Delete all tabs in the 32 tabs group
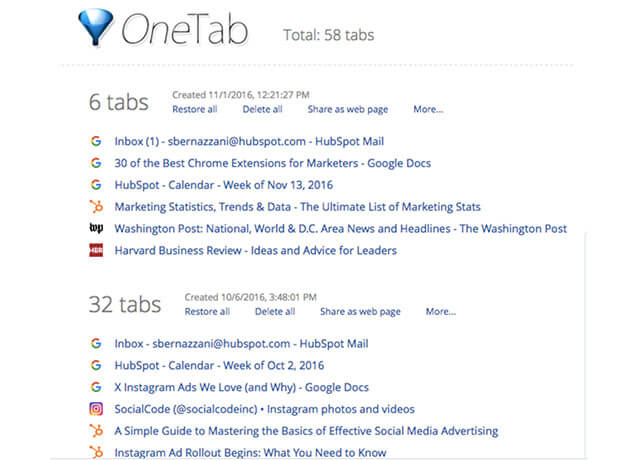 [274, 312]
